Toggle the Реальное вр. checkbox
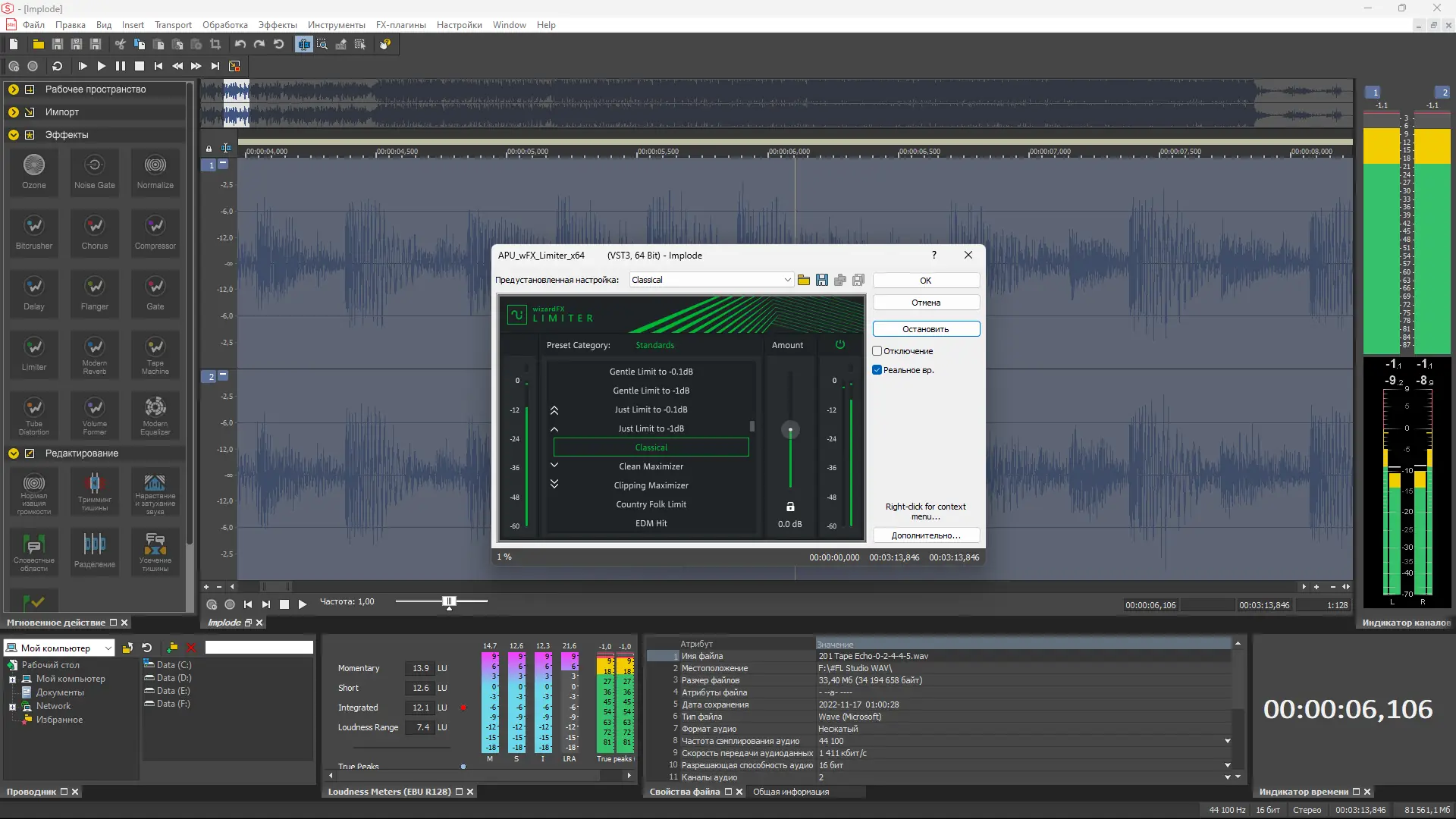The height and width of the screenshot is (819, 1456). tap(877, 370)
